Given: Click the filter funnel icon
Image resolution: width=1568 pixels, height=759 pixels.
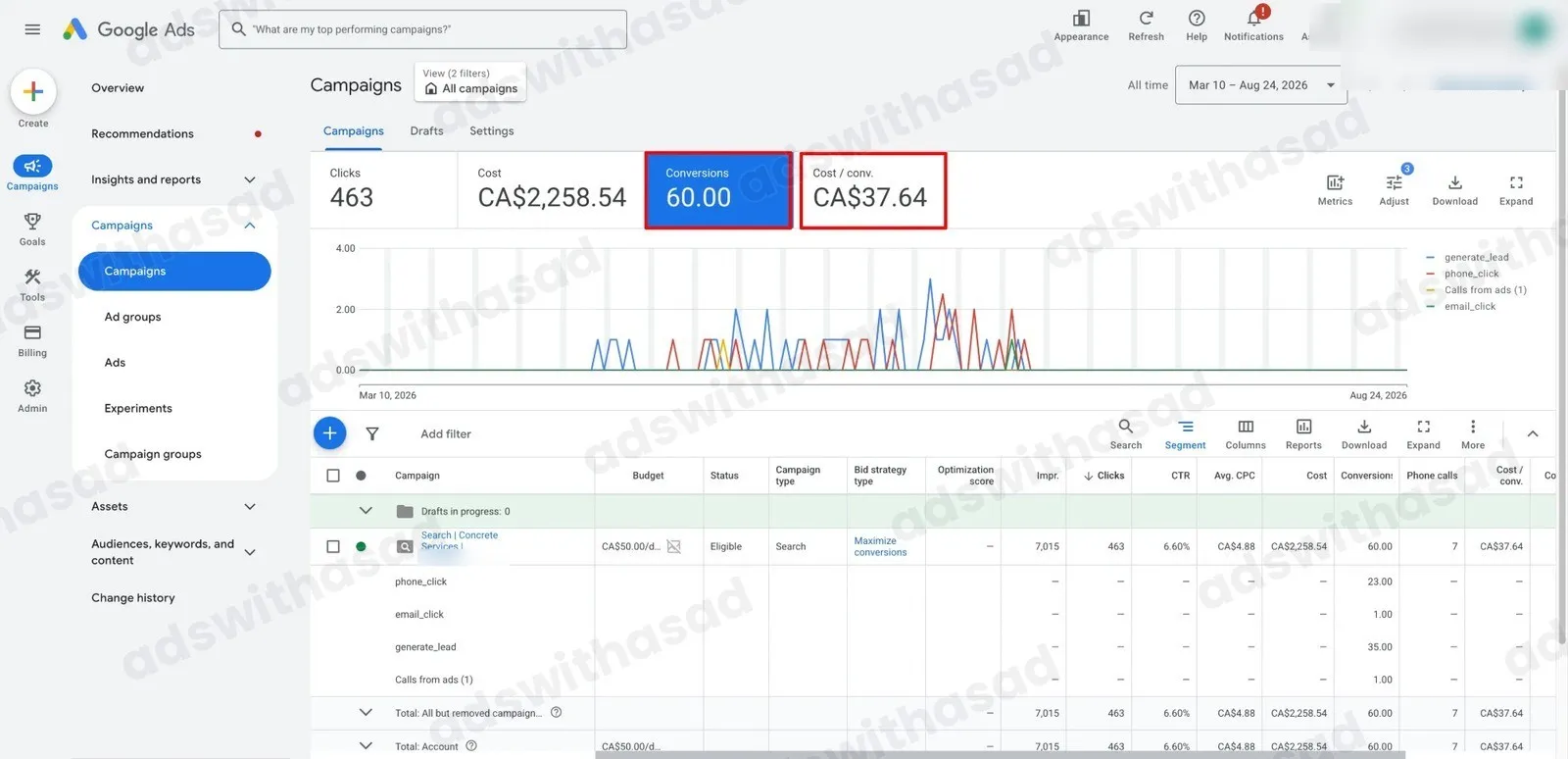Looking at the screenshot, I should [x=372, y=433].
